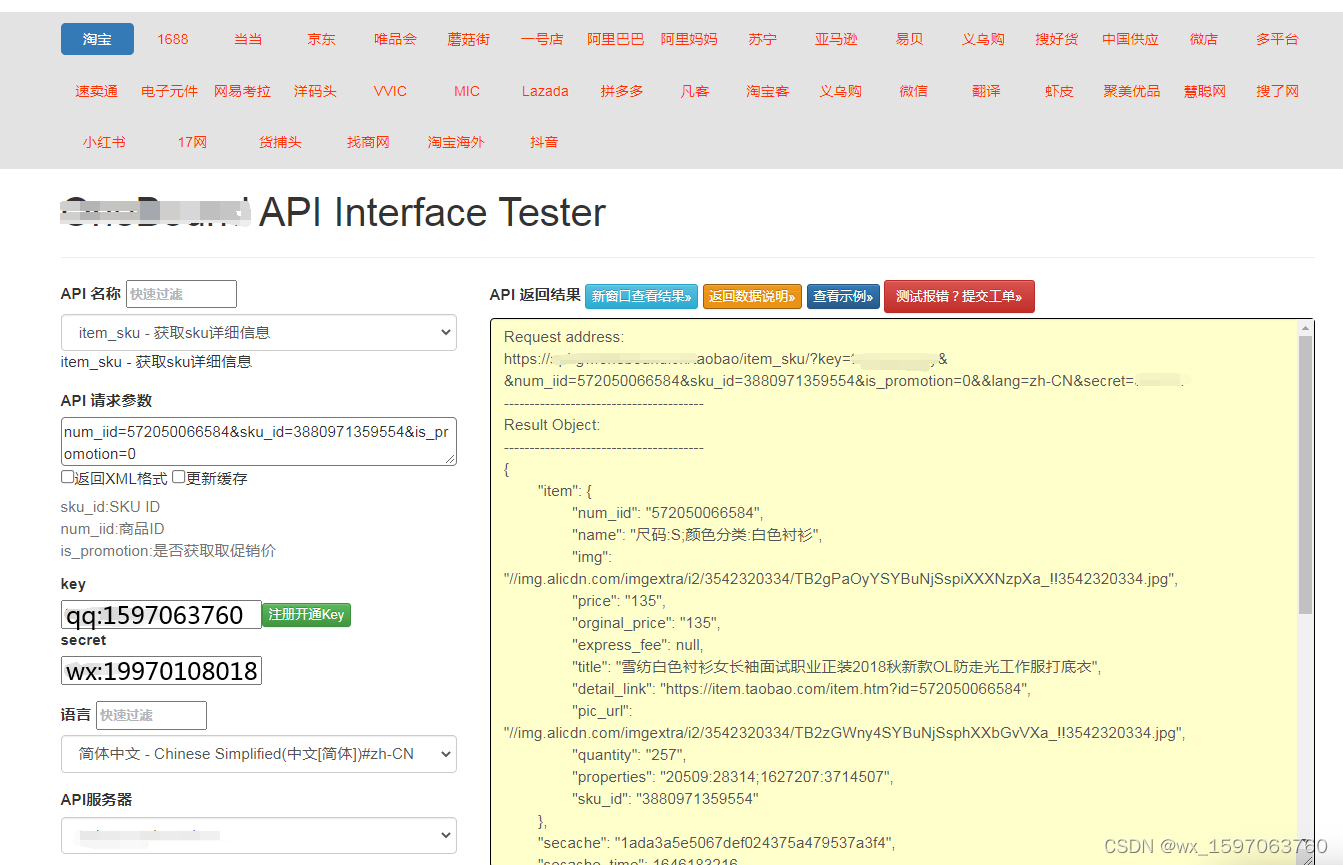
Task: Open the 抖音 platform tab
Action: click(544, 142)
